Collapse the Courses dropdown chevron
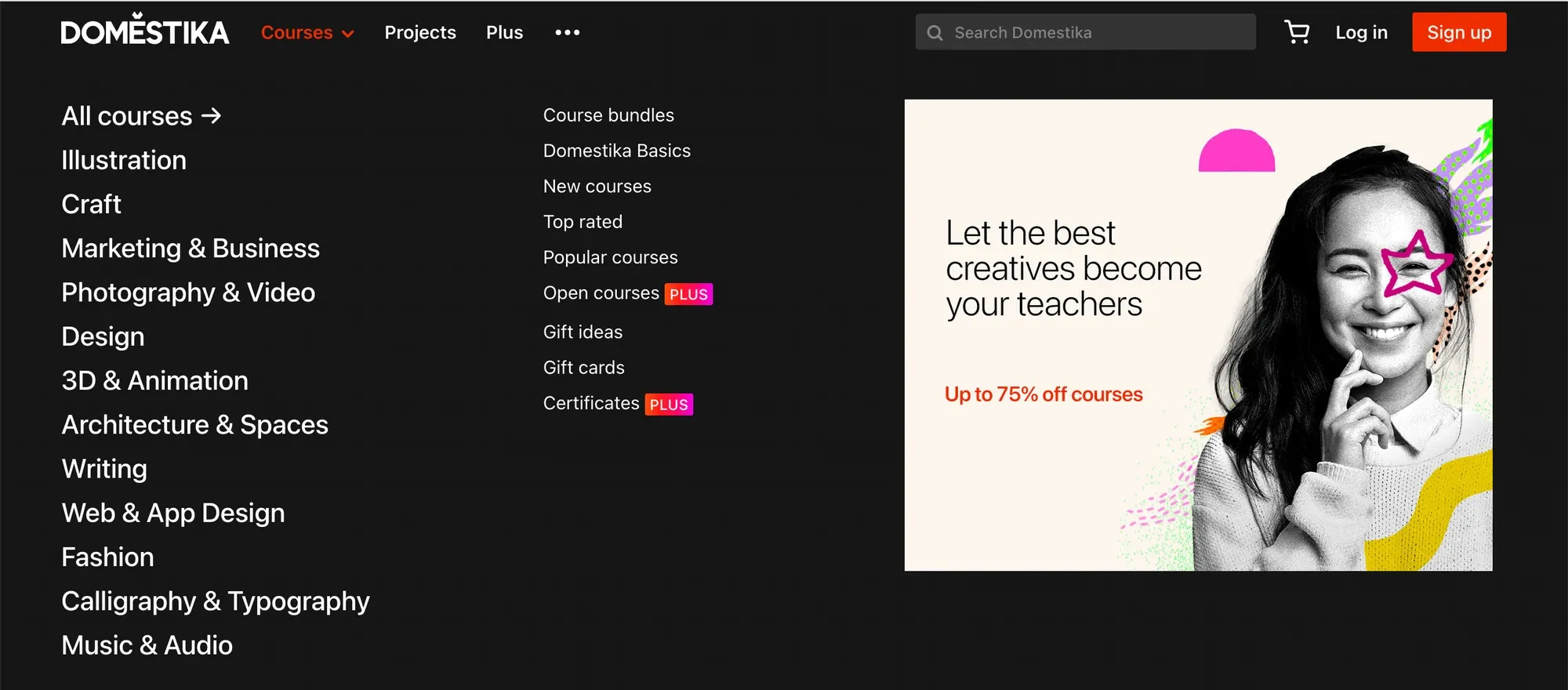 348,34
